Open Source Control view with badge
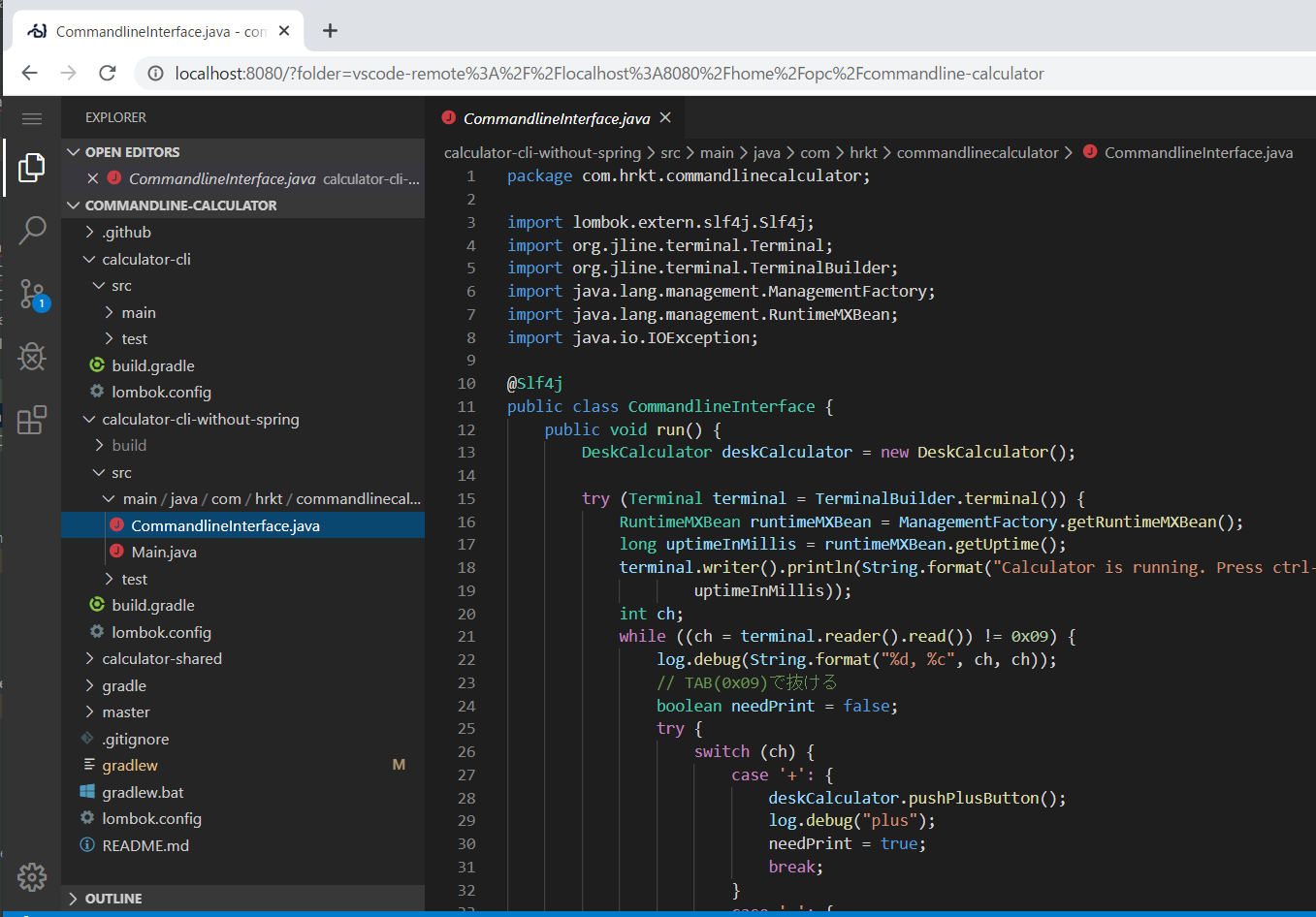 click(x=31, y=294)
